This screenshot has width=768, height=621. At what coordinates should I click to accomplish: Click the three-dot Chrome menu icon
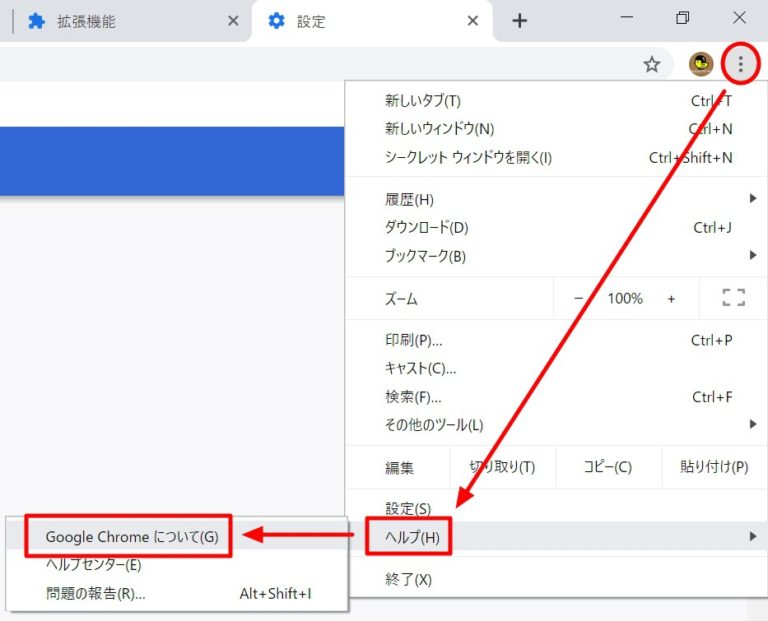coord(740,65)
